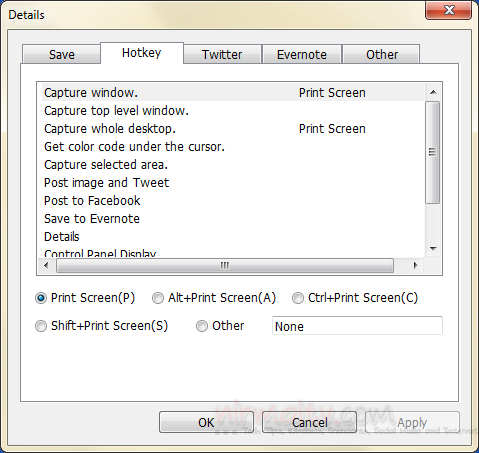Go to the Evernote tab
Image resolution: width=479 pixels, height=453 pixels.
302,54
